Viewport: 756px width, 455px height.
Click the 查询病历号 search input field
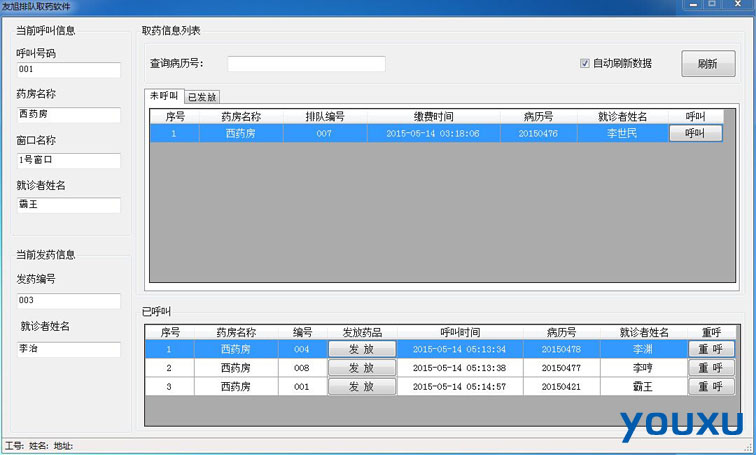[x=306, y=64]
